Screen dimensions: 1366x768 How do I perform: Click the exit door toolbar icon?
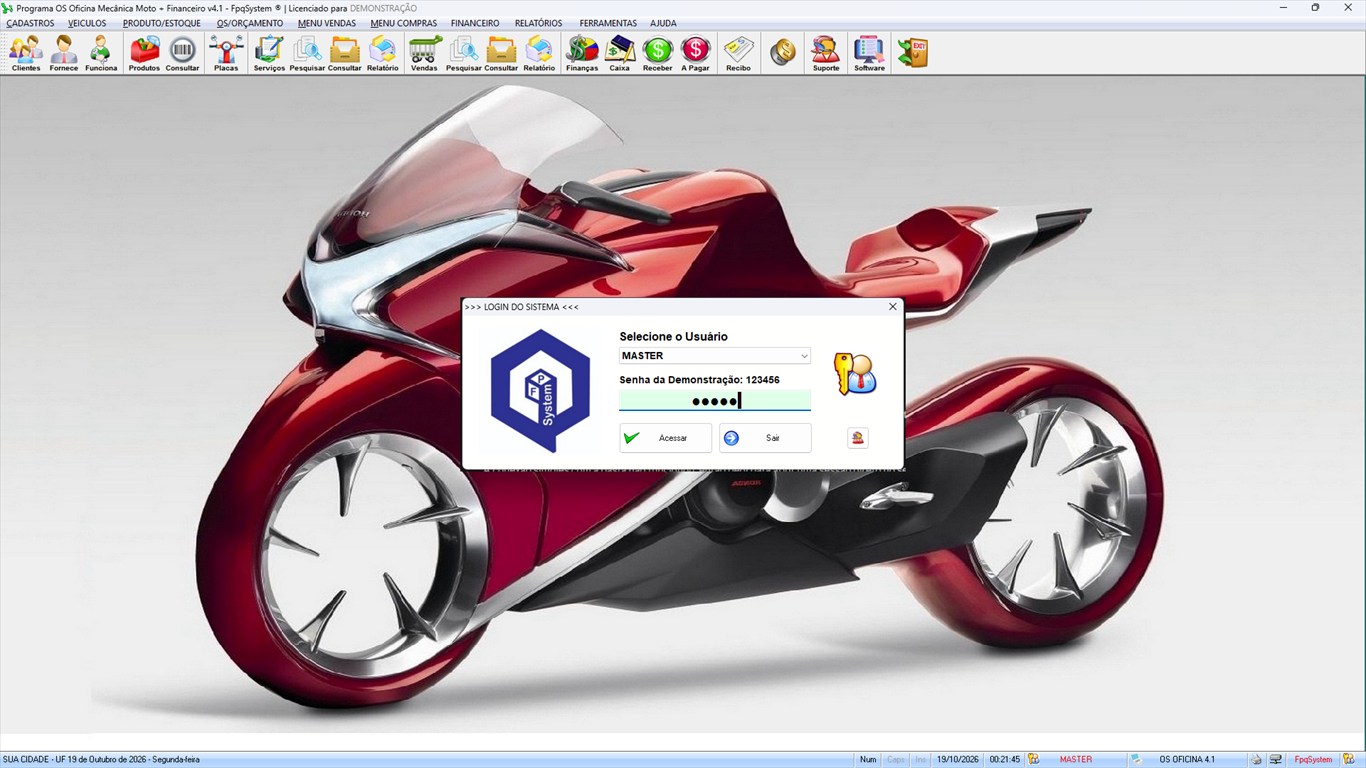click(913, 53)
